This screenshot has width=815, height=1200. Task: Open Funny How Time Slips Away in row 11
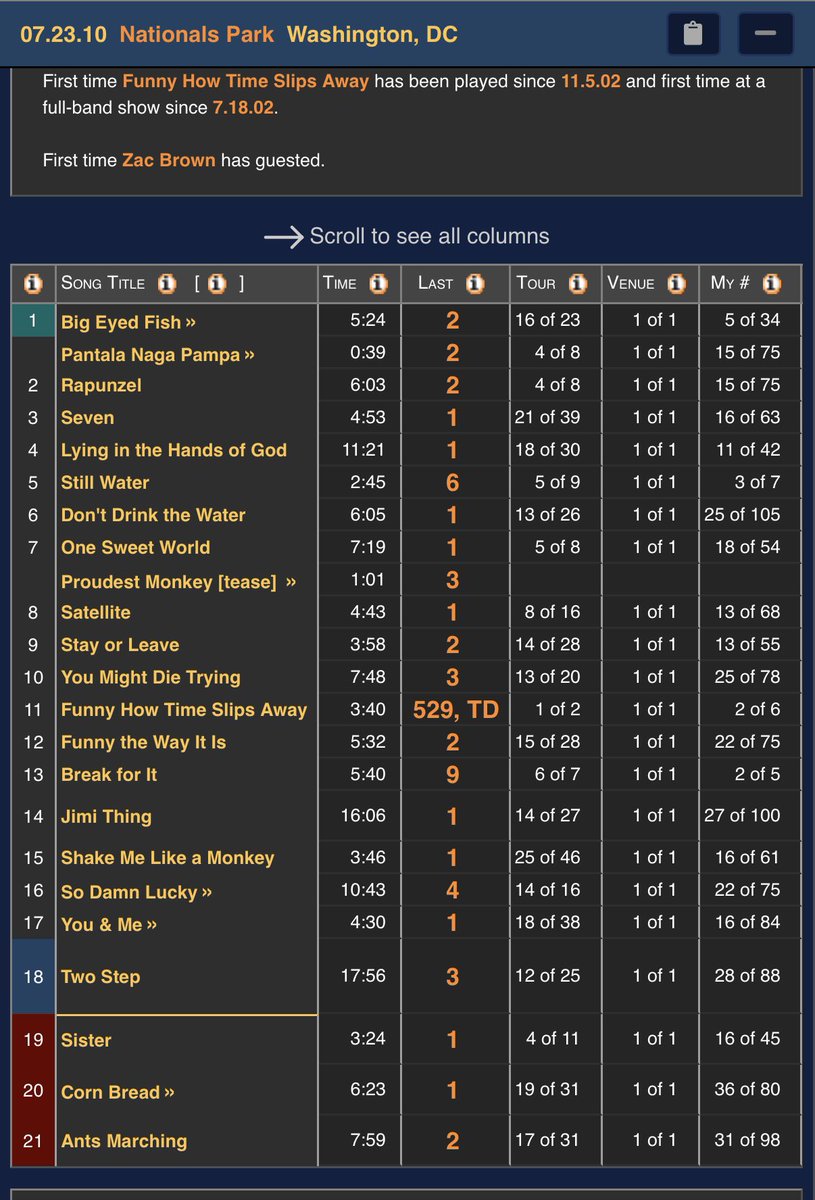pos(184,710)
